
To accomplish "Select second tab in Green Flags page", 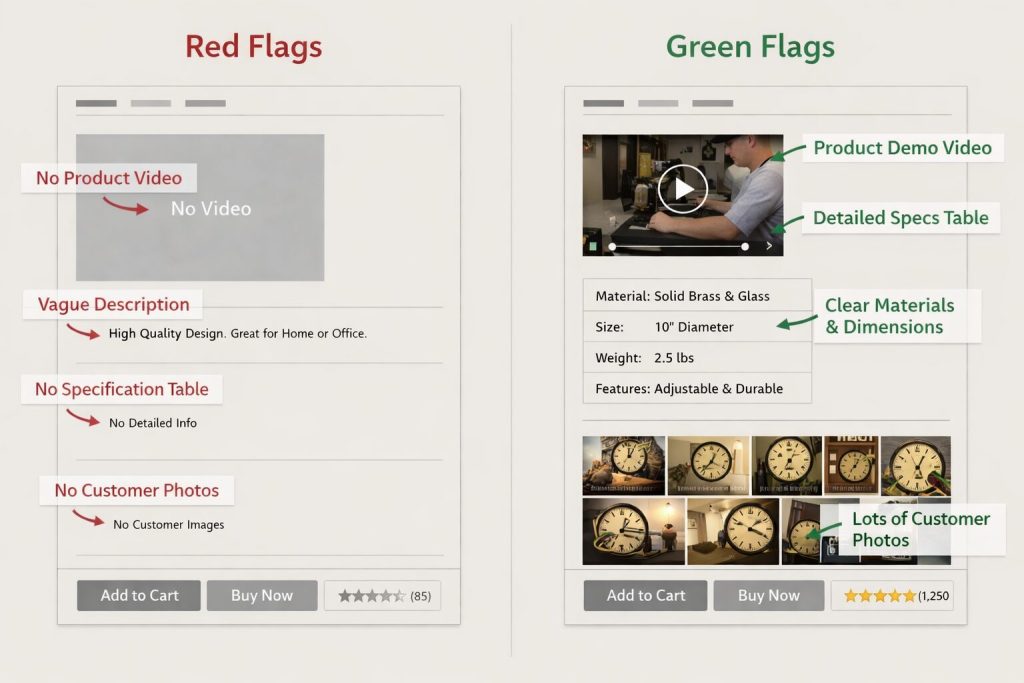I will click(658, 103).
